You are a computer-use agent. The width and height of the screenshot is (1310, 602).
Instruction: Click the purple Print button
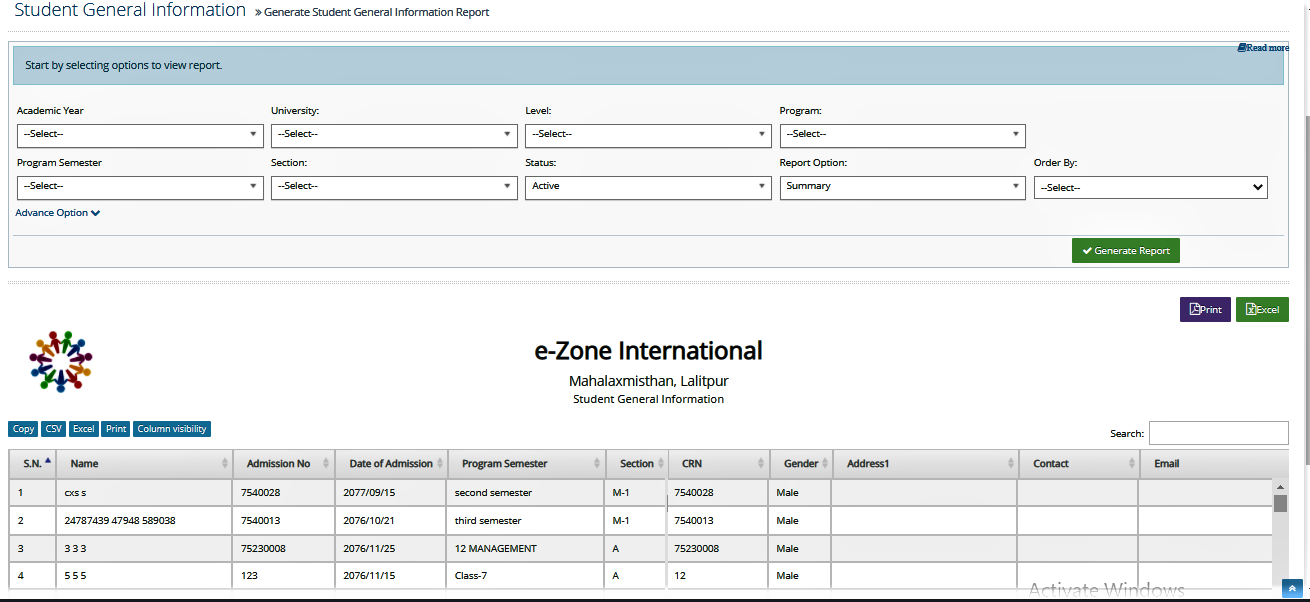pos(1205,310)
